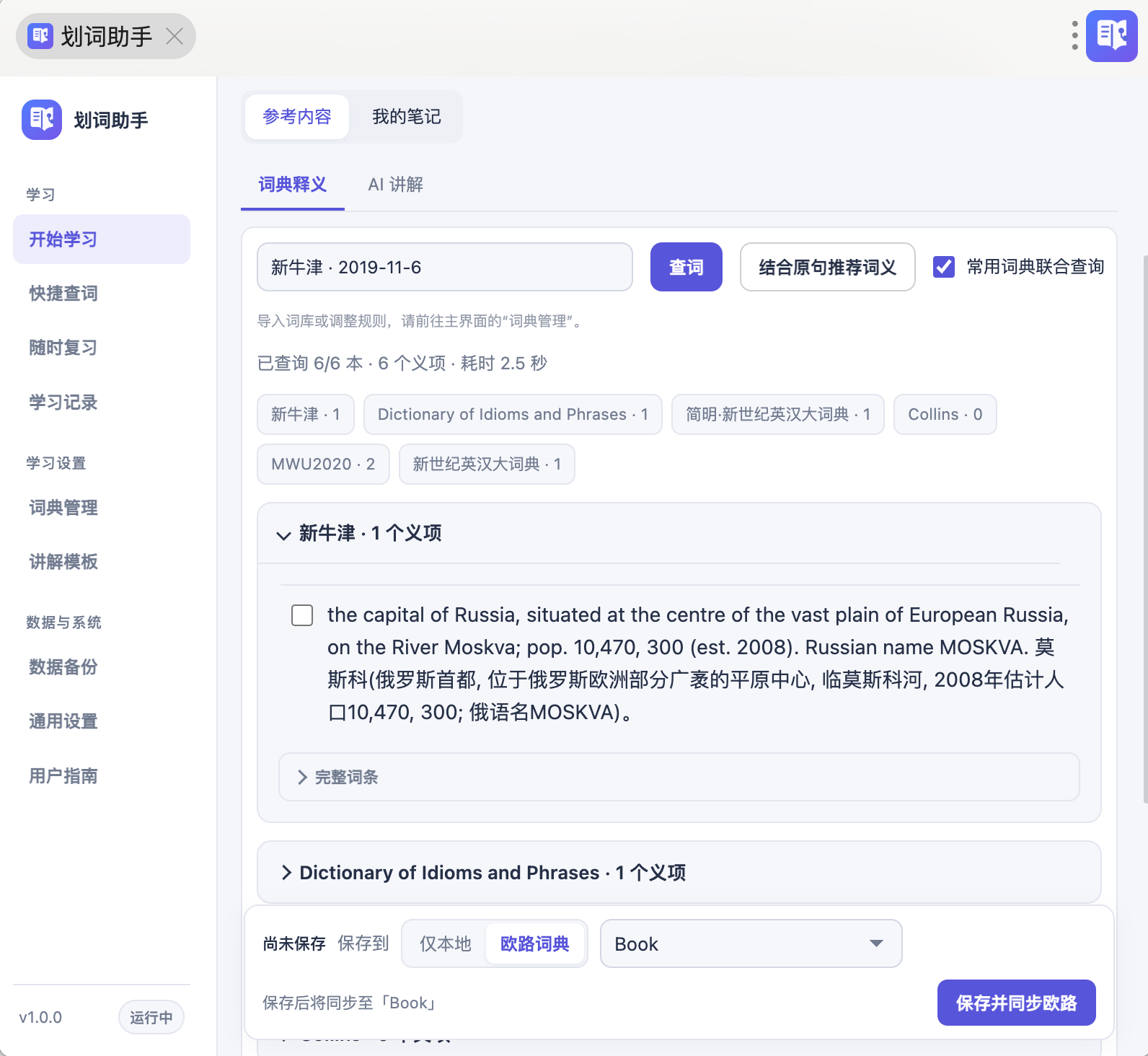
Task: Click the sidebar 划词助手 logo icon
Action: pyautogui.click(x=42, y=120)
